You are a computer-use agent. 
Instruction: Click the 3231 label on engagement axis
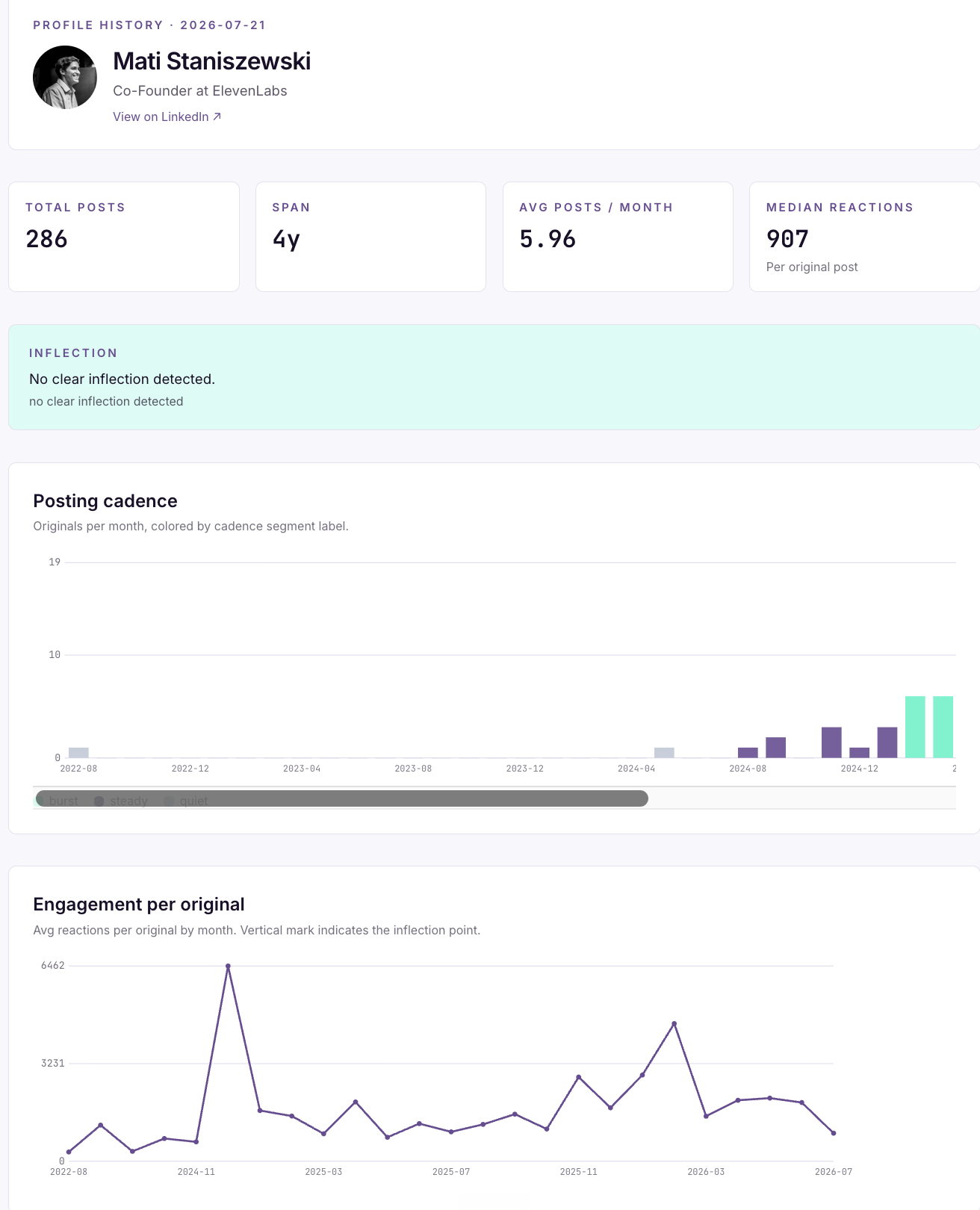(53, 1063)
